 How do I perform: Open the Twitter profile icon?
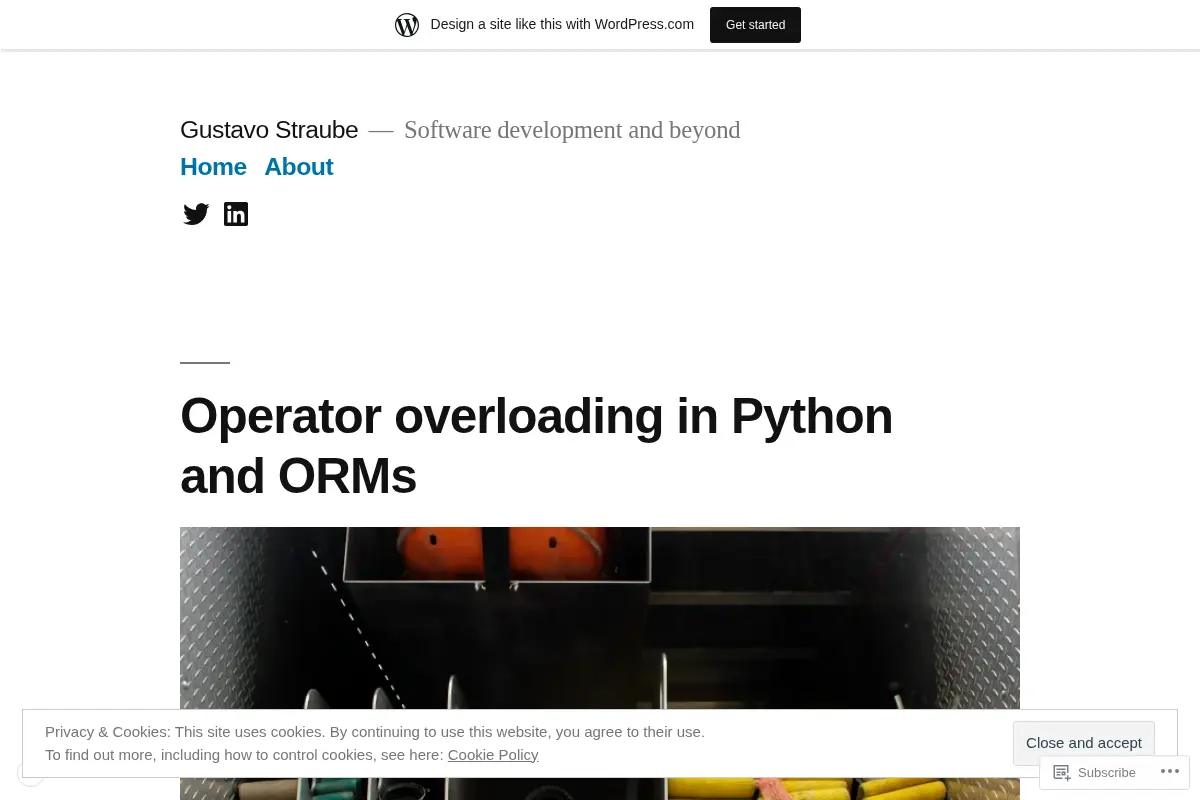point(196,214)
